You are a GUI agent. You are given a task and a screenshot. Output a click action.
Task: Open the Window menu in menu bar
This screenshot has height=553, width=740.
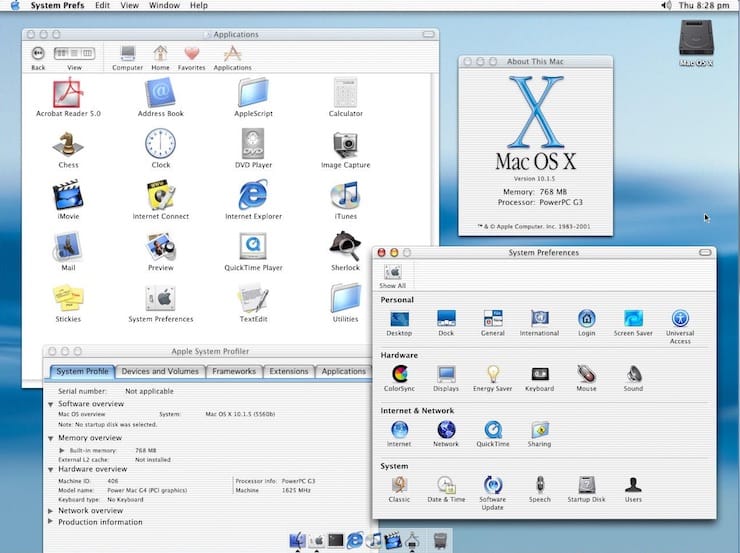coord(164,6)
